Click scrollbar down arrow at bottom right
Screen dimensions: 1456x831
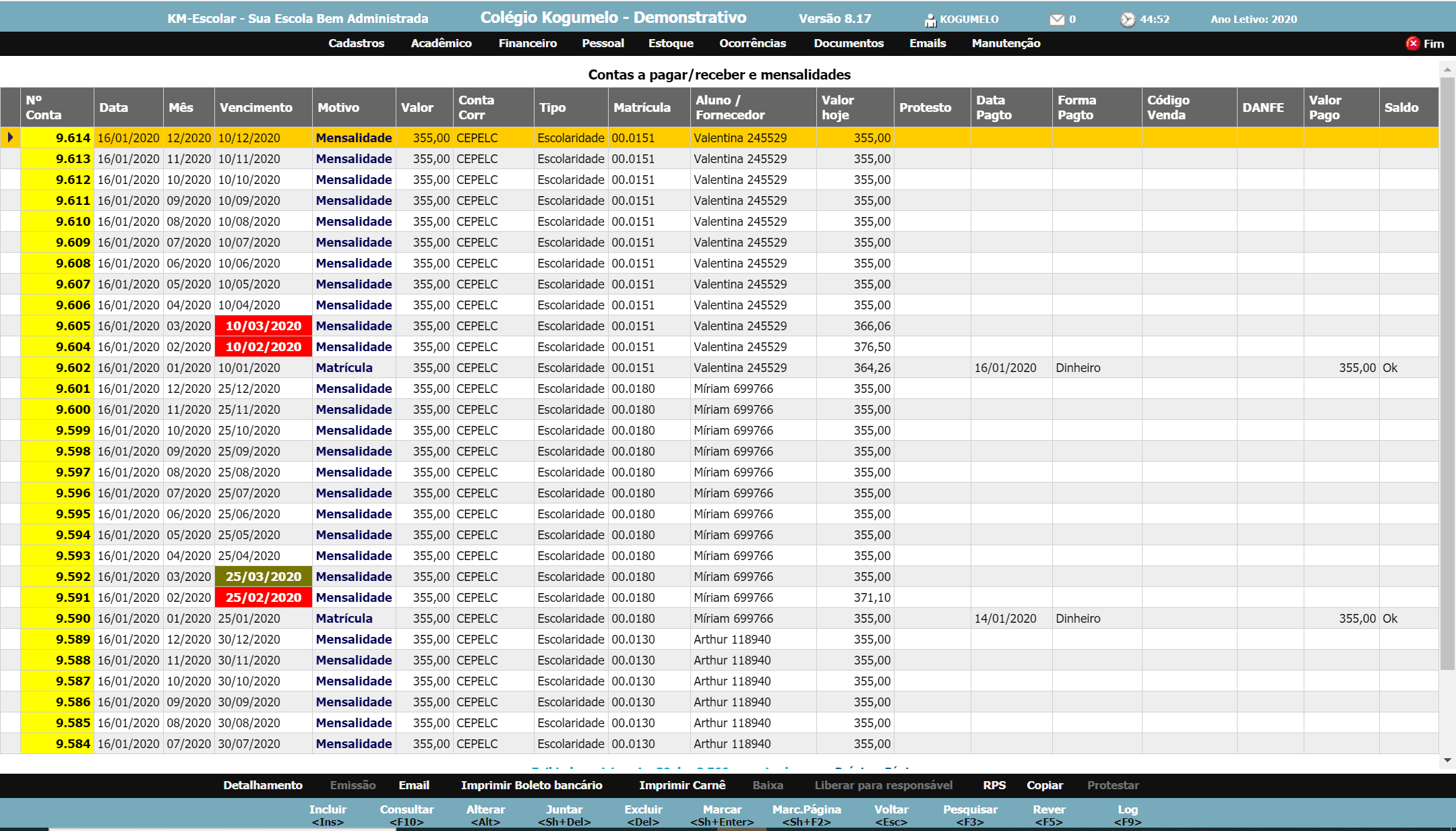[x=1447, y=760]
